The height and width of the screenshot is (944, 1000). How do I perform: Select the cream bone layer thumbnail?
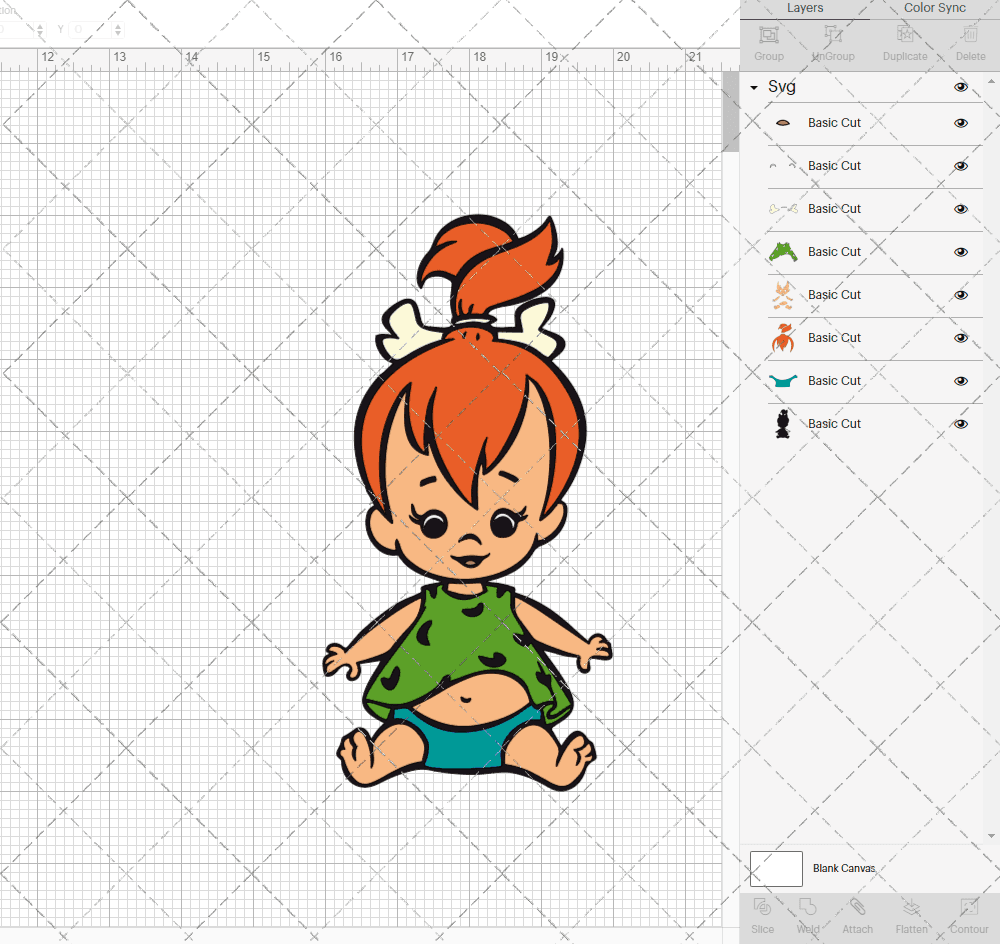click(x=783, y=209)
